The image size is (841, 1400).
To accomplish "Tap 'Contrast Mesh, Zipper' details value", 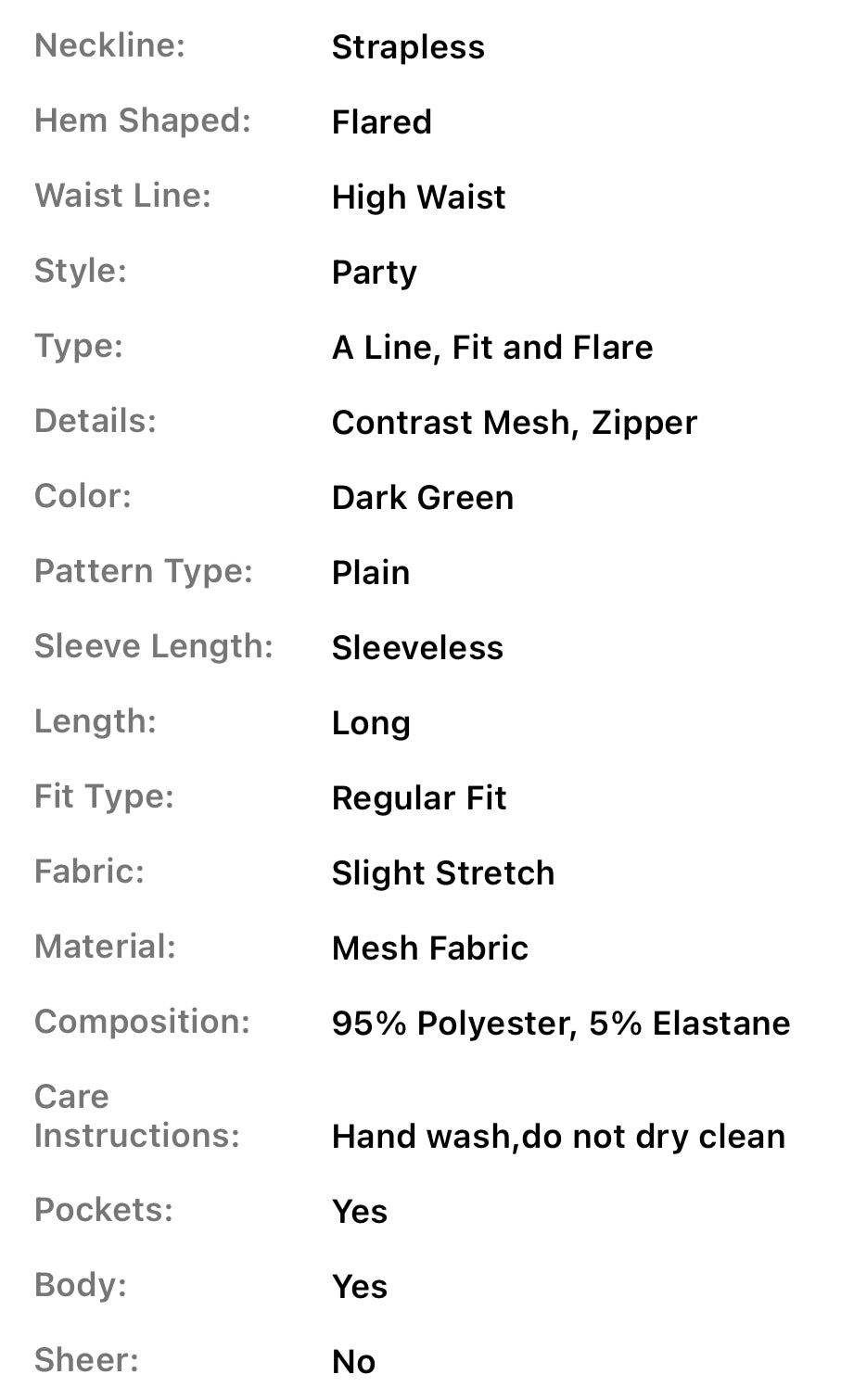I will (x=514, y=423).
